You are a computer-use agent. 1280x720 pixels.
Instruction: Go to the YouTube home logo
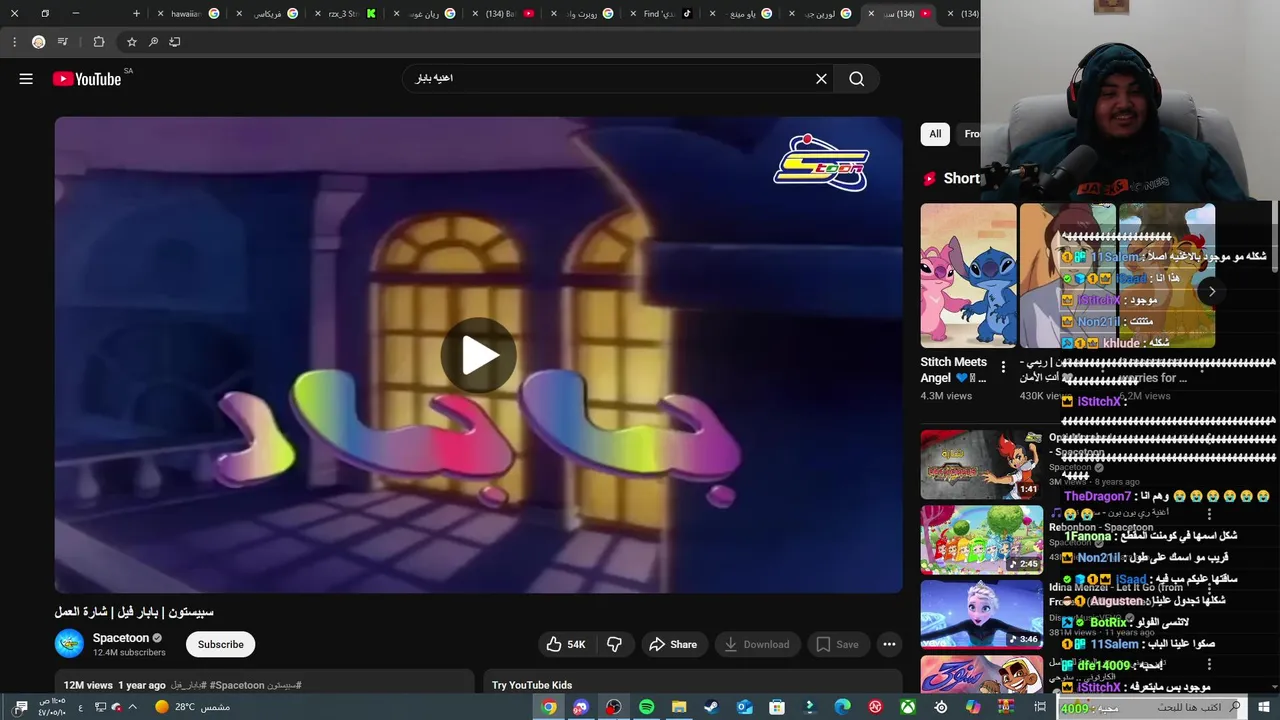87,79
